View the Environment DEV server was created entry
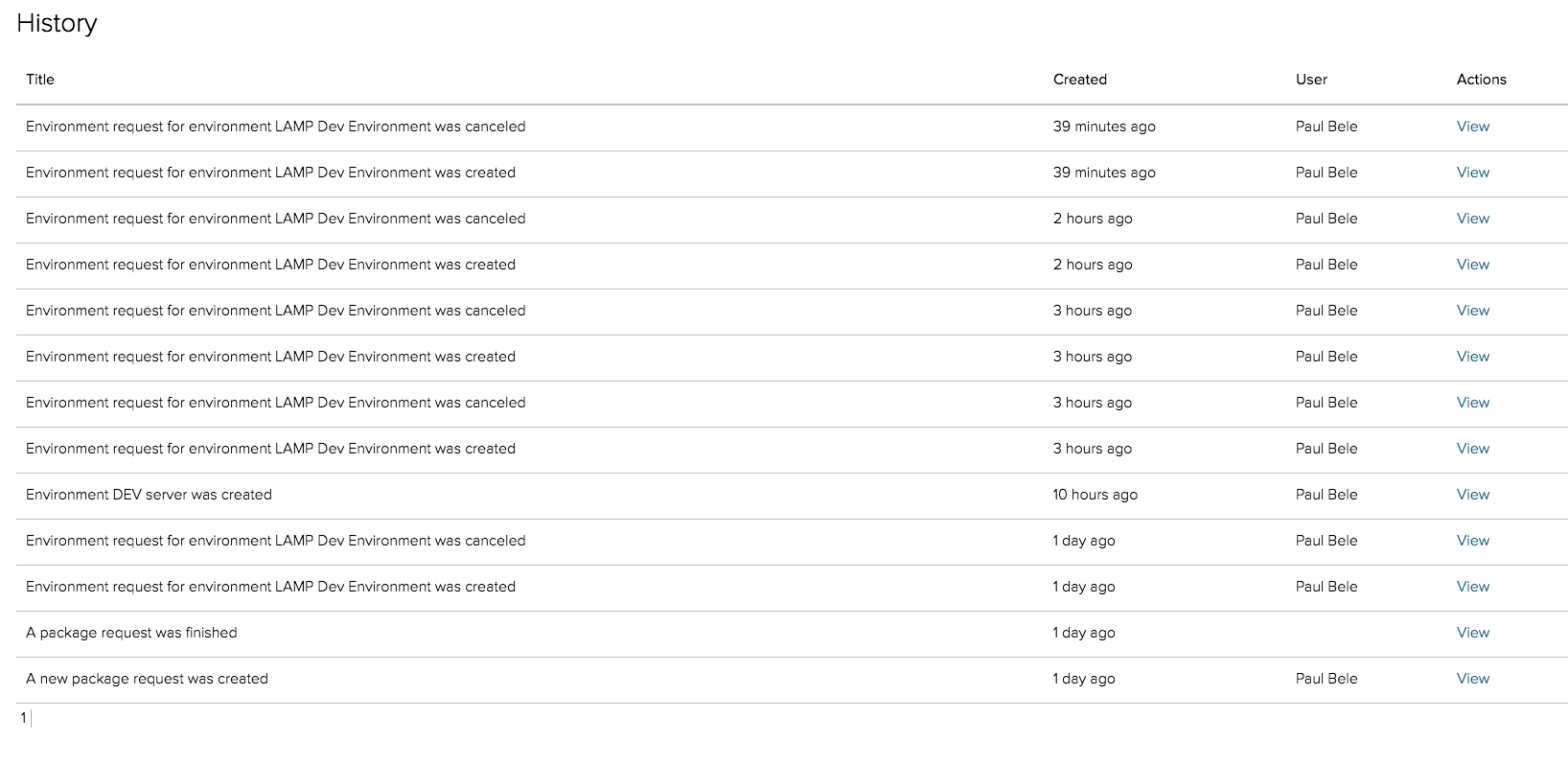This screenshot has width=1568, height=765. click(x=1472, y=495)
